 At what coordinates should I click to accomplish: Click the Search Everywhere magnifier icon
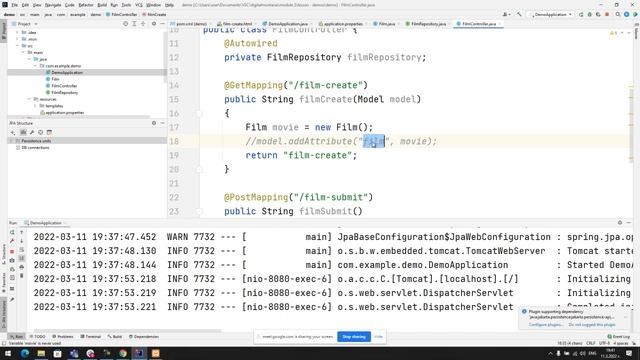click(x=618, y=14)
